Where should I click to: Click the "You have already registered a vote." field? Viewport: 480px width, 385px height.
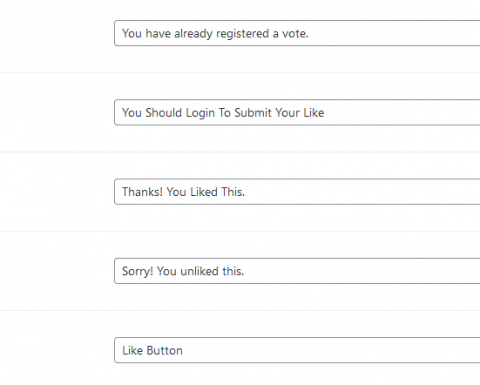(x=297, y=33)
